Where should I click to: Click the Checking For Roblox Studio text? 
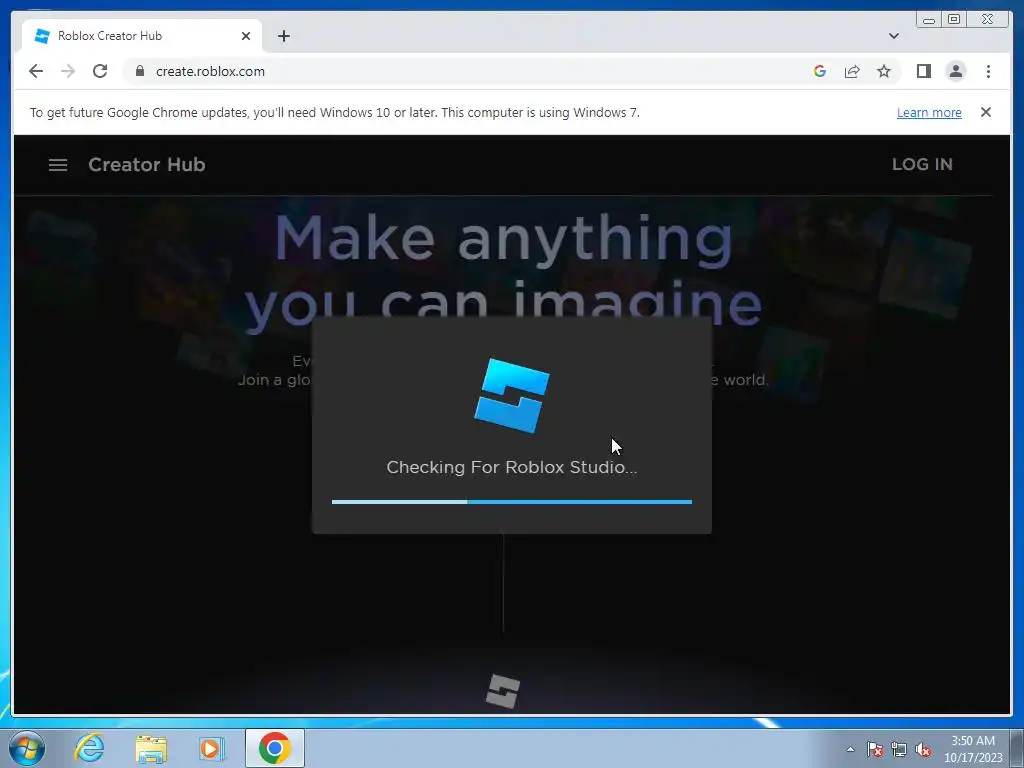pyautogui.click(x=511, y=468)
